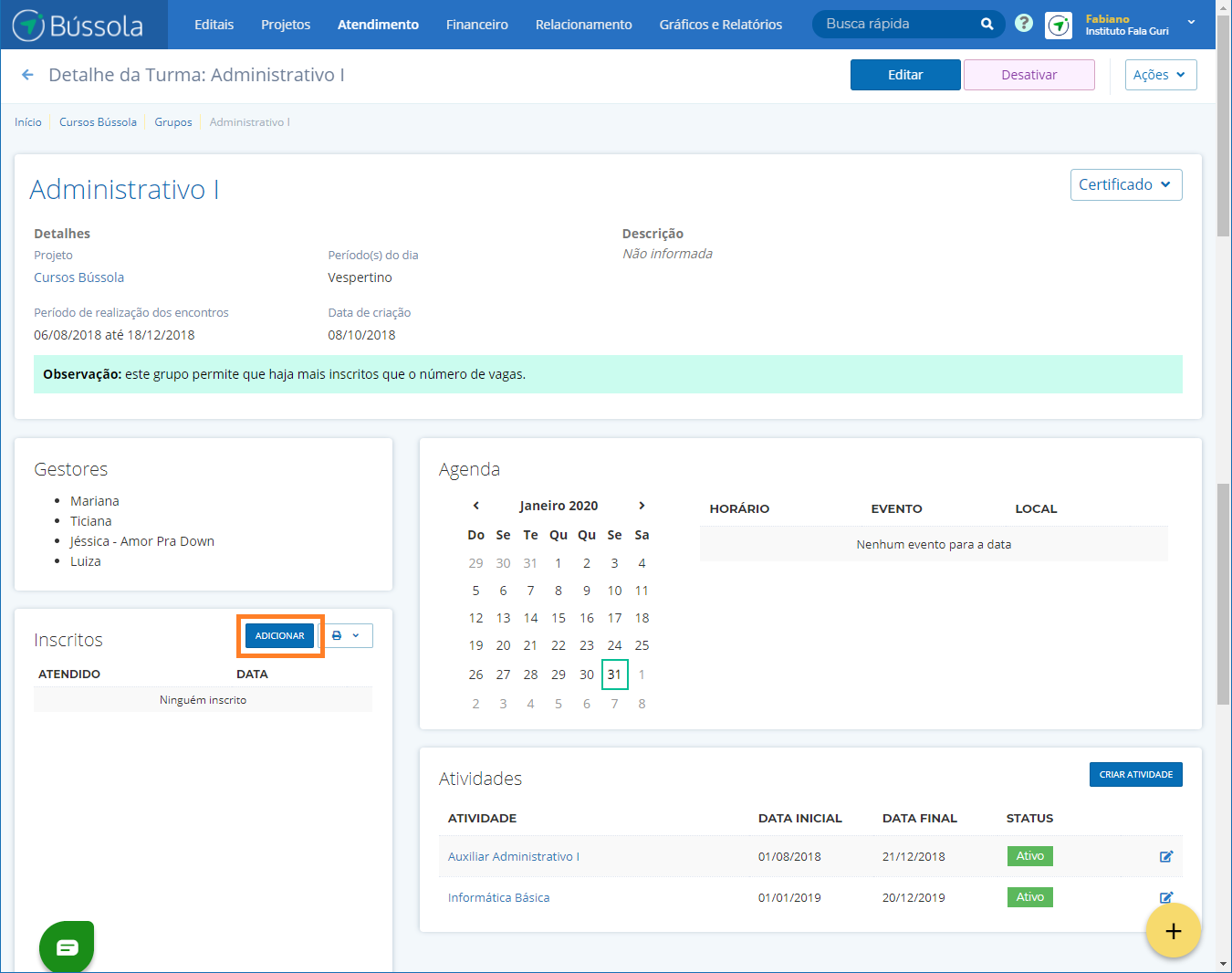This screenshot has width=1232, height=973.
Task: Click the Bússola logo
Action: [78, 26]
